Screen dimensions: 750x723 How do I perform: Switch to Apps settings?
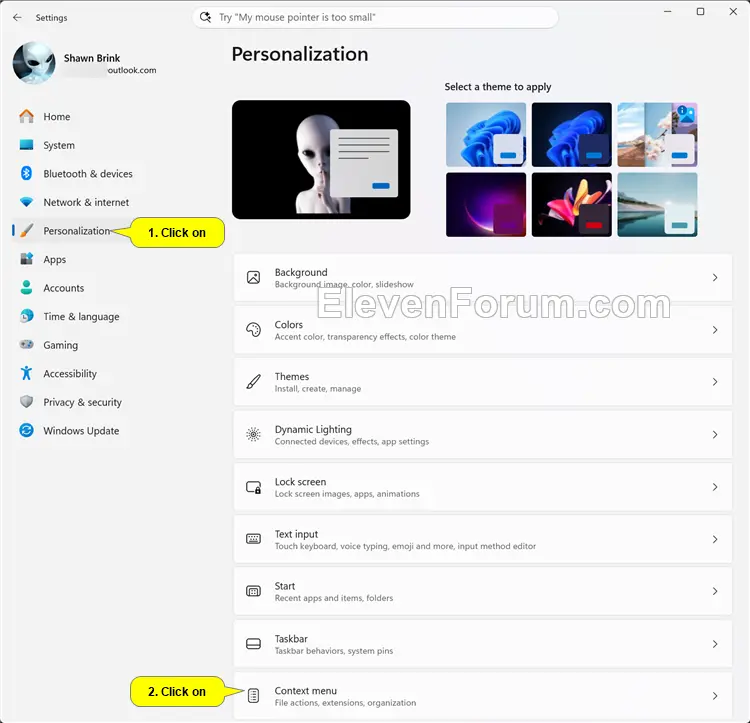tap(55, 260)
